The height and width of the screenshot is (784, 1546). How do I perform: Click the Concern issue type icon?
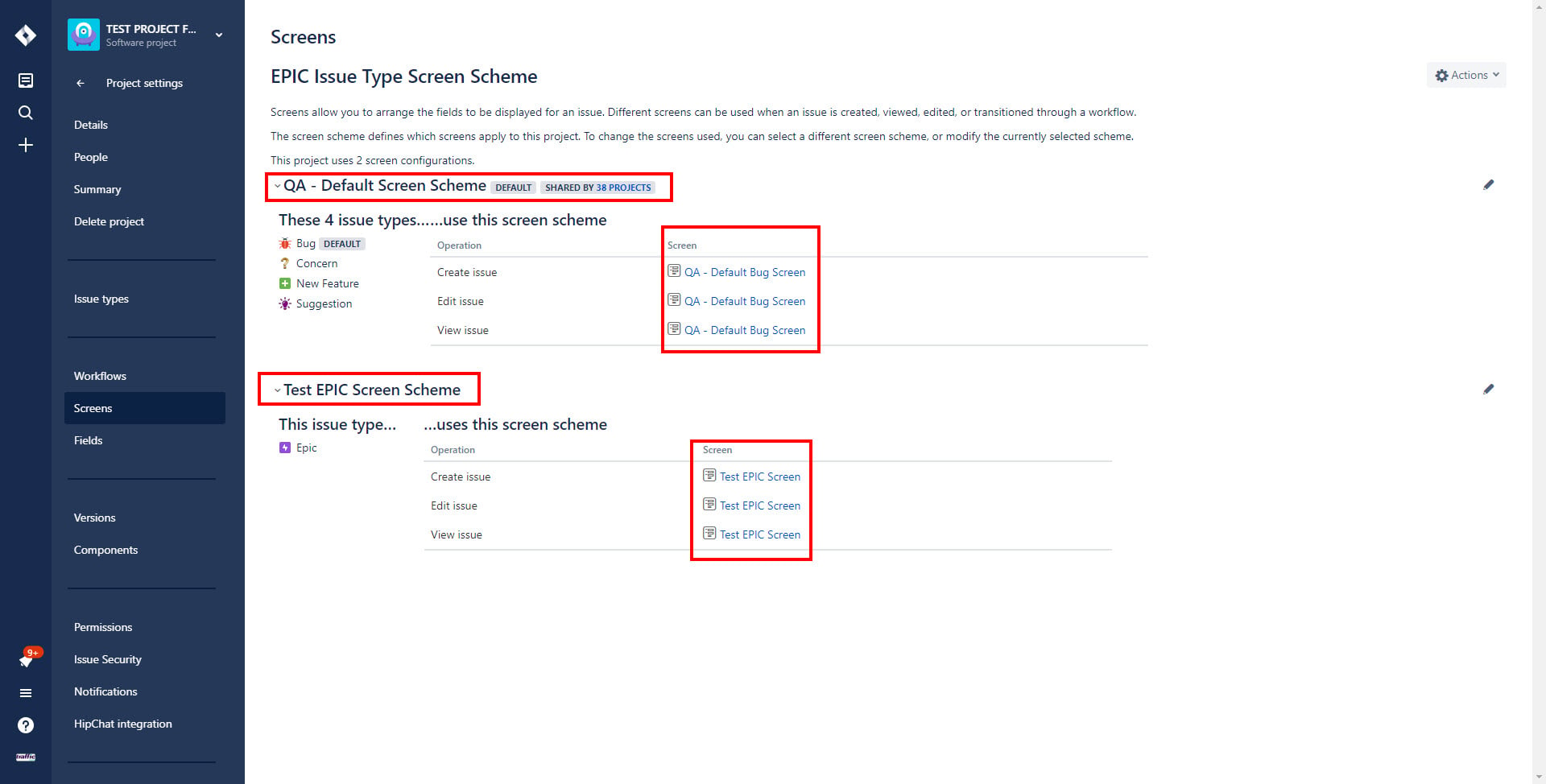click(x=285, y=263)
